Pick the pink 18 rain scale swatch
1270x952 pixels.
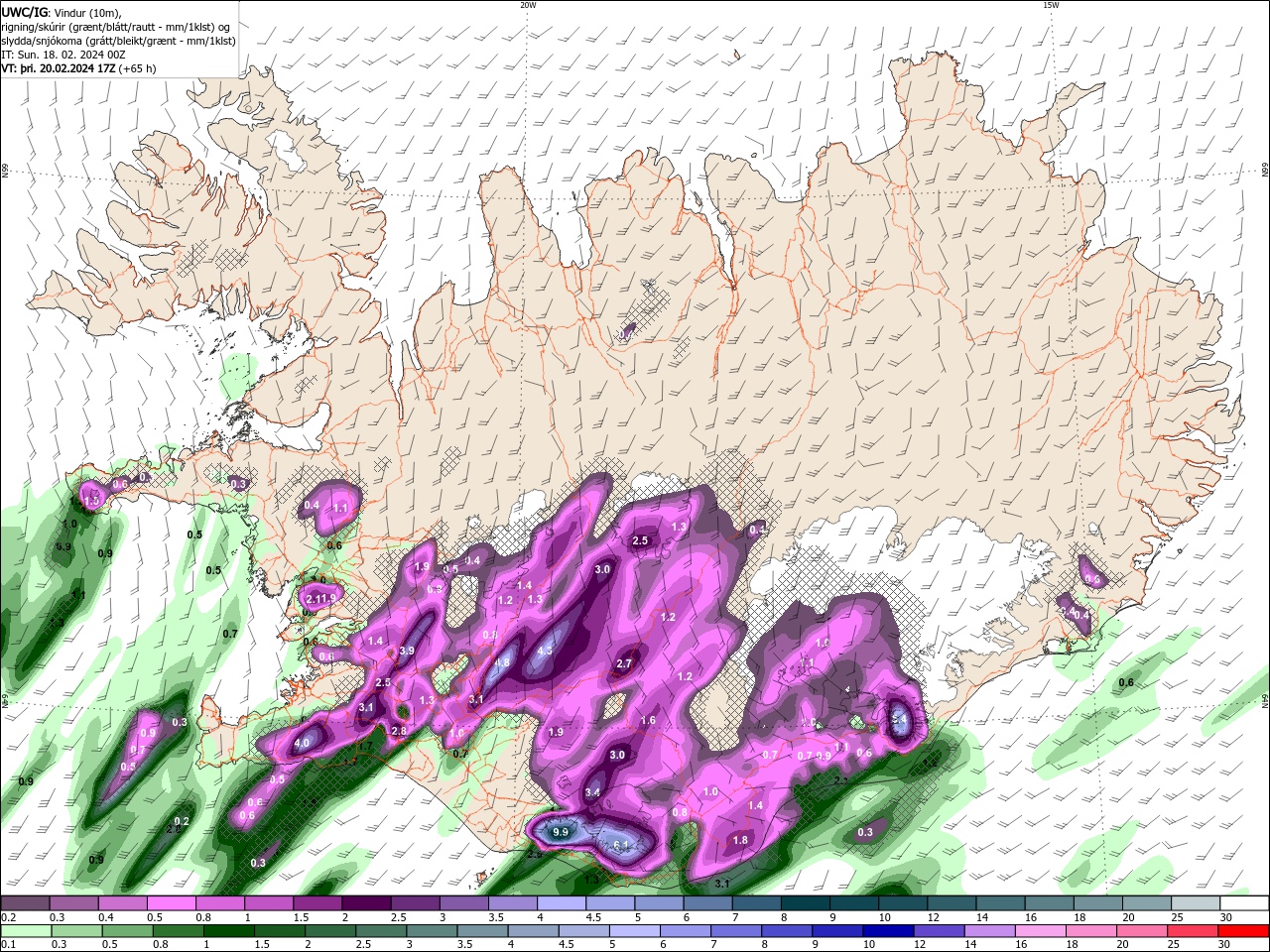1092,931
